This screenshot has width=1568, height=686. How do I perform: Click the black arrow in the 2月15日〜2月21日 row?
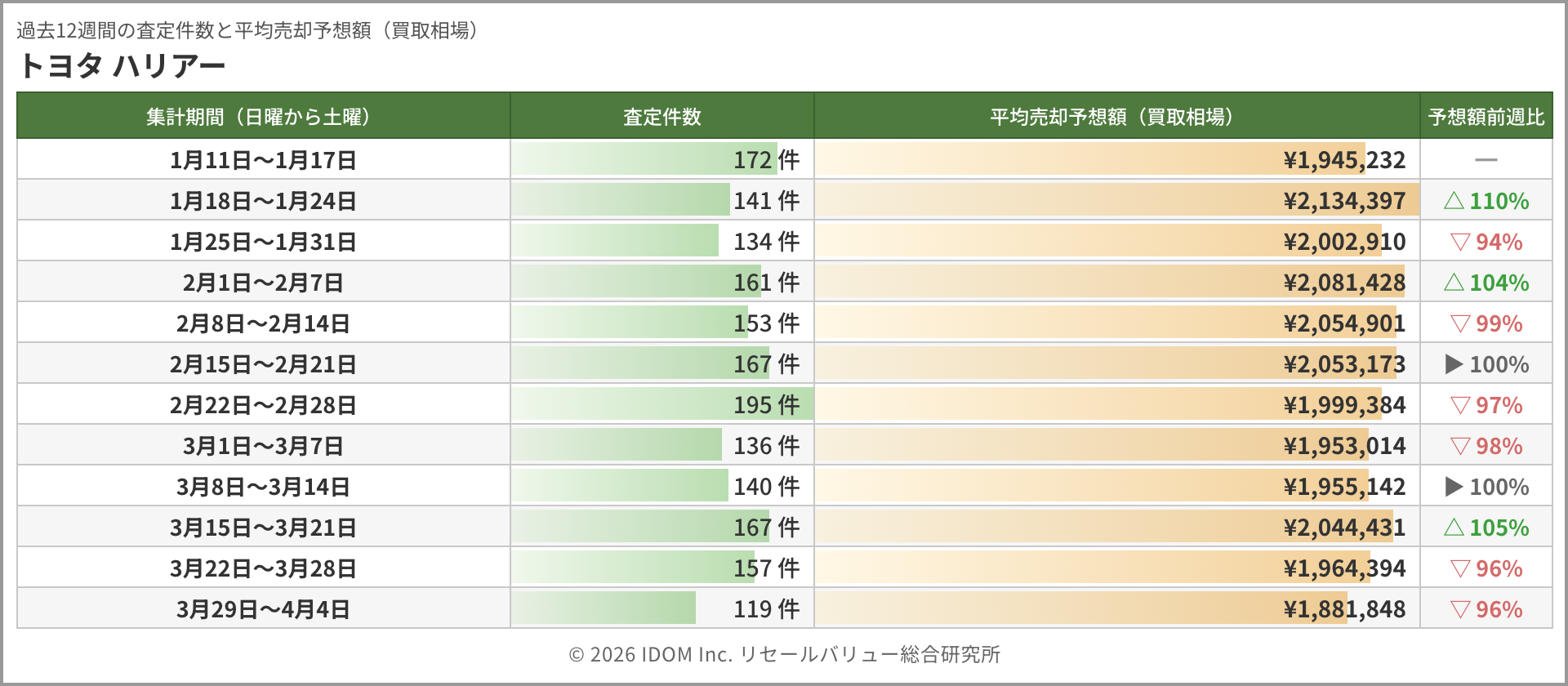tap(1454, 364)
